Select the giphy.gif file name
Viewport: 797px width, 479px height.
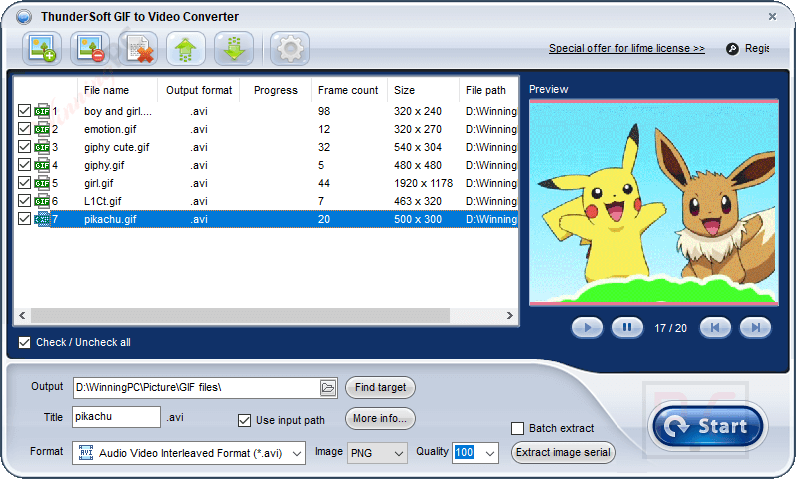[104, 165]
